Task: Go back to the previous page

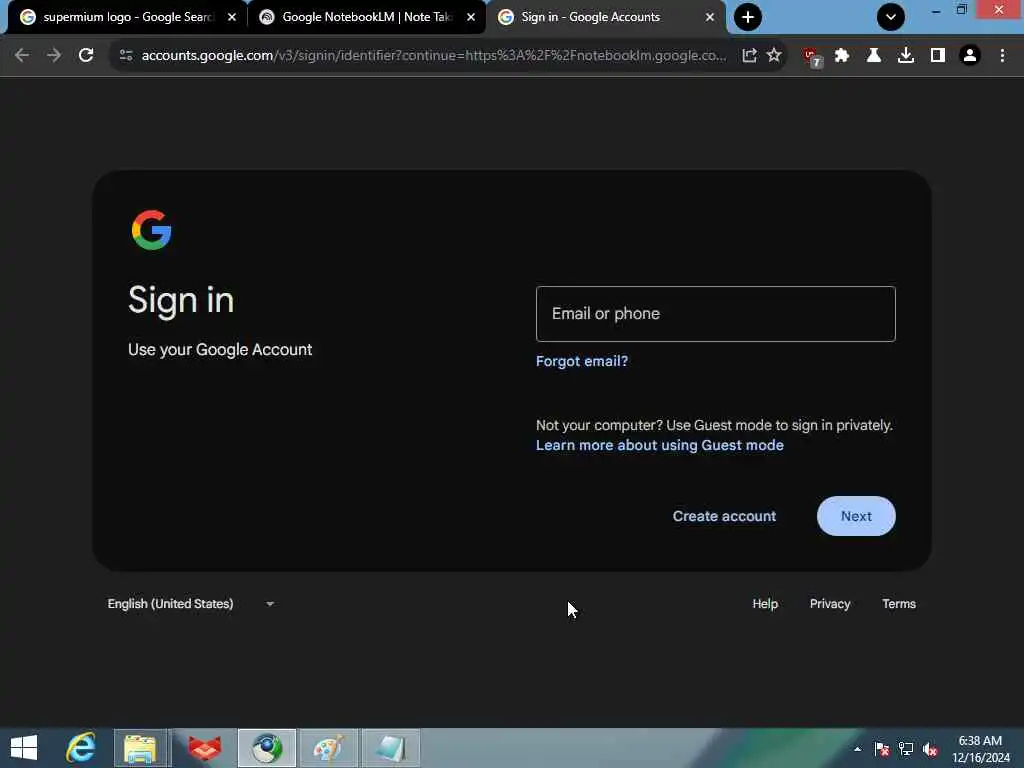Action: click(x=22, y=56)
